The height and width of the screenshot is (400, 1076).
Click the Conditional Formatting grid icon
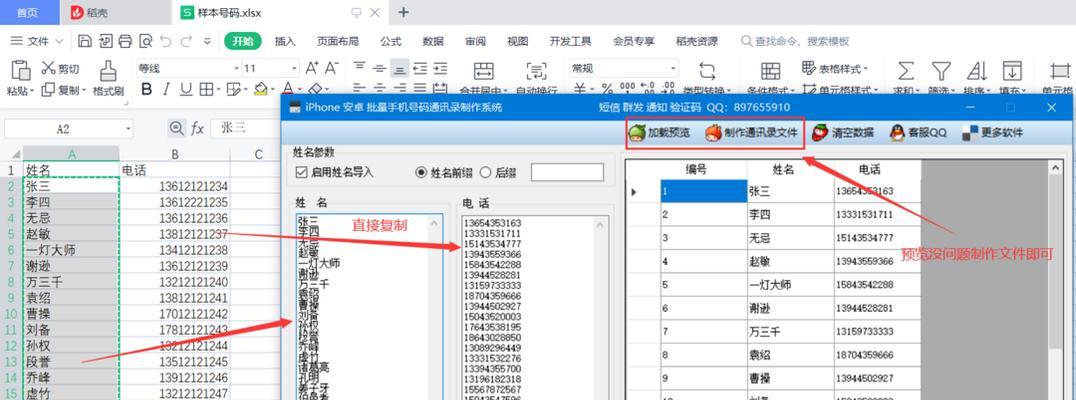771,71
